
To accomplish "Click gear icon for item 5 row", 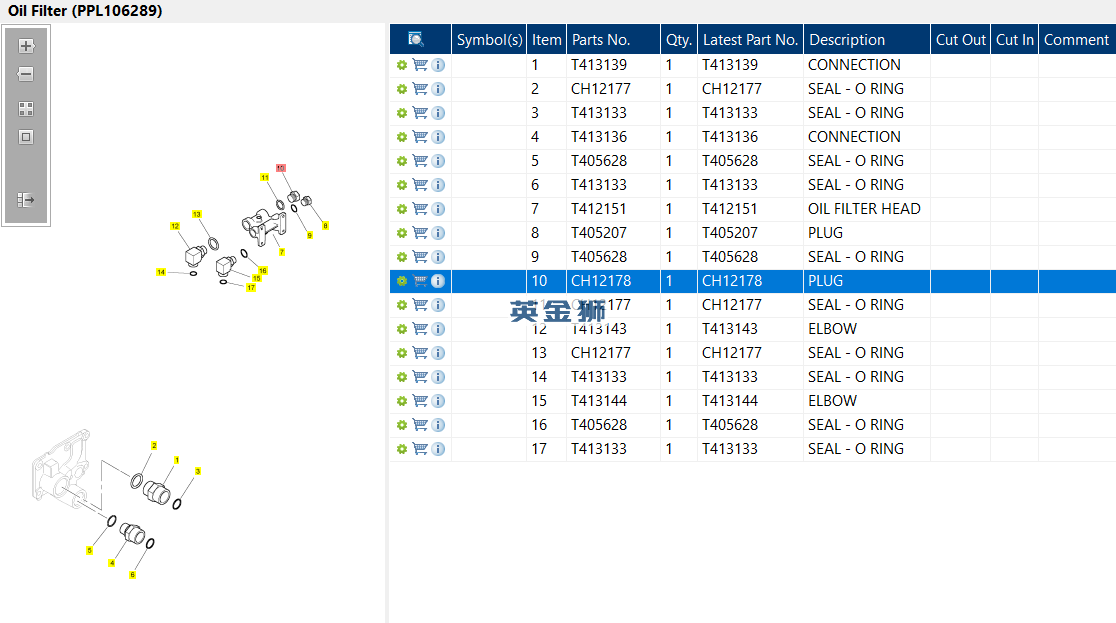I will click(401, 161).
